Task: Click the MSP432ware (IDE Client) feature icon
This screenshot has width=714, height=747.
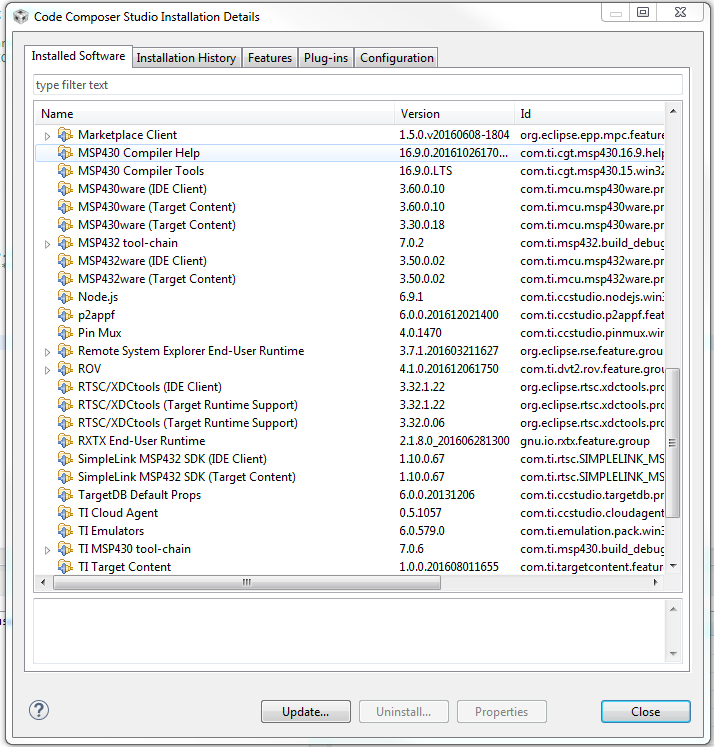Action: coord(65,261)
